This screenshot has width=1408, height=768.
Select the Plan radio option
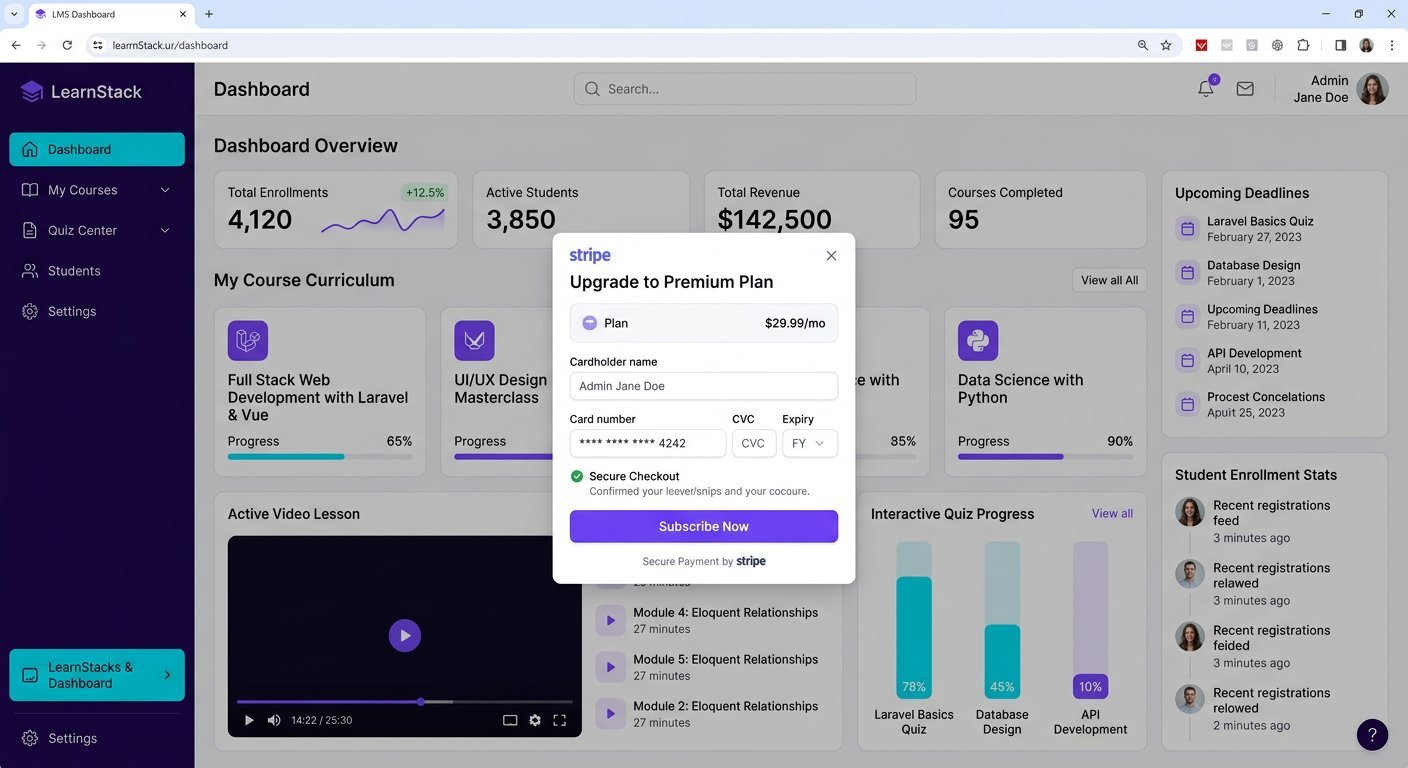tap(589, 323)
